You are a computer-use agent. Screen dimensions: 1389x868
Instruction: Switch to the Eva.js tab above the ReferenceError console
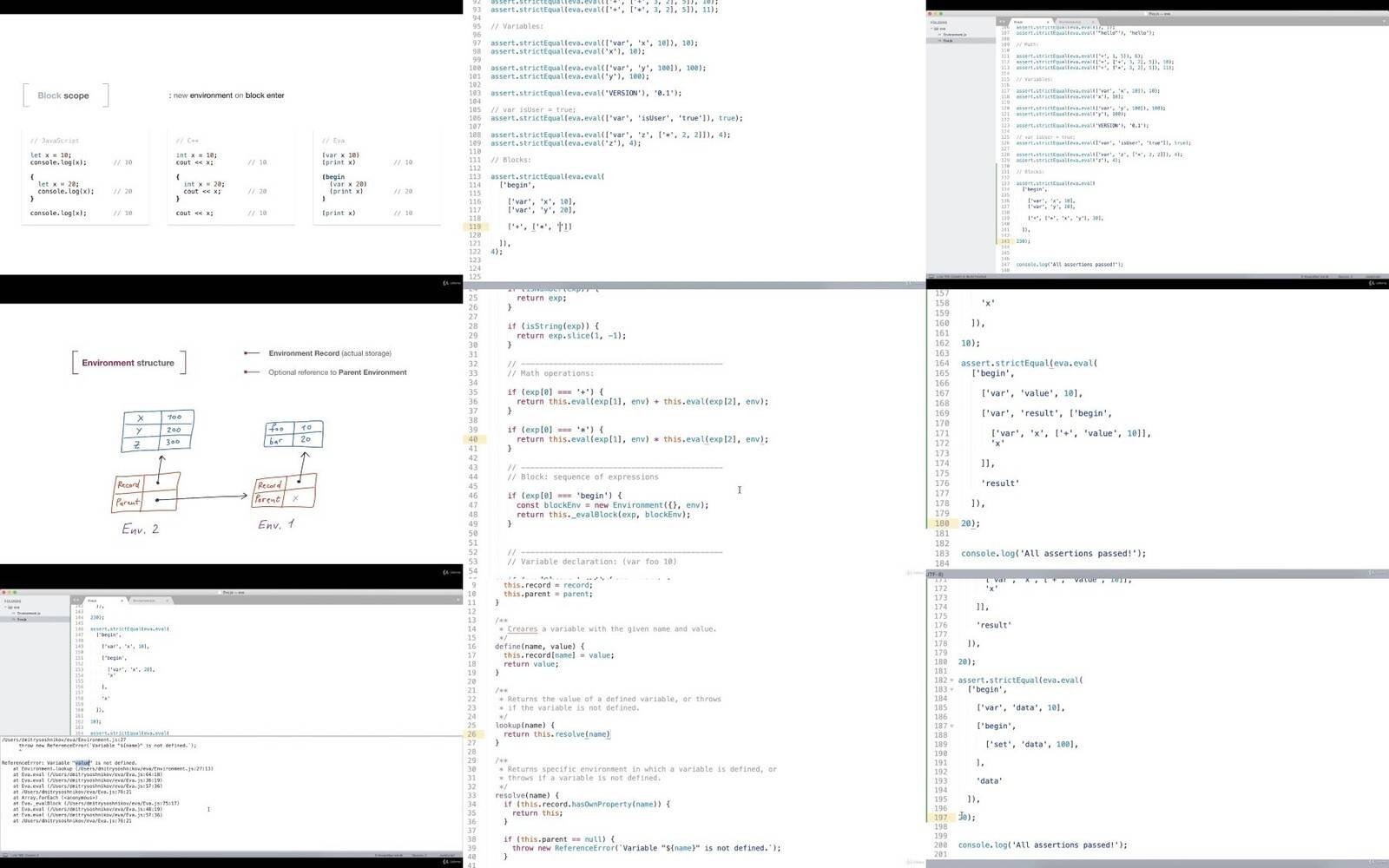(x=104, y=600)
